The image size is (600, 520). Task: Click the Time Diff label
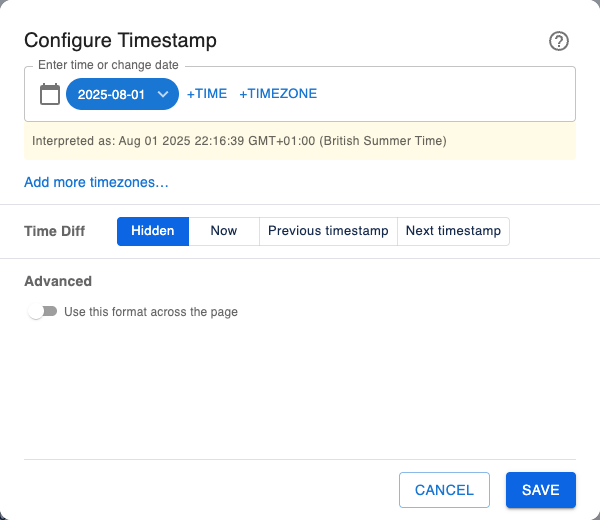coord(54,231)
